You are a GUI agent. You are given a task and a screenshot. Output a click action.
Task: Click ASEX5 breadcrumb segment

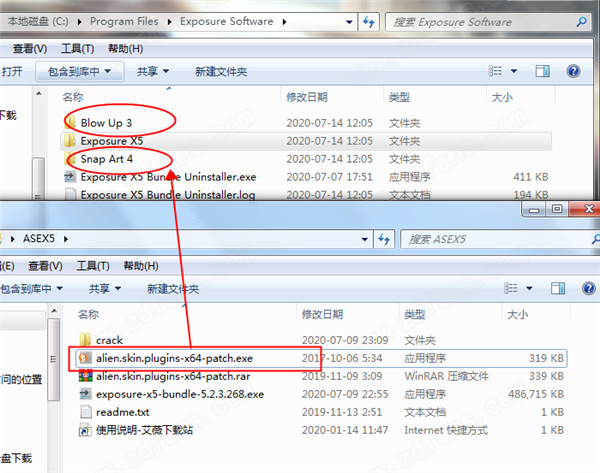[39, 238]
